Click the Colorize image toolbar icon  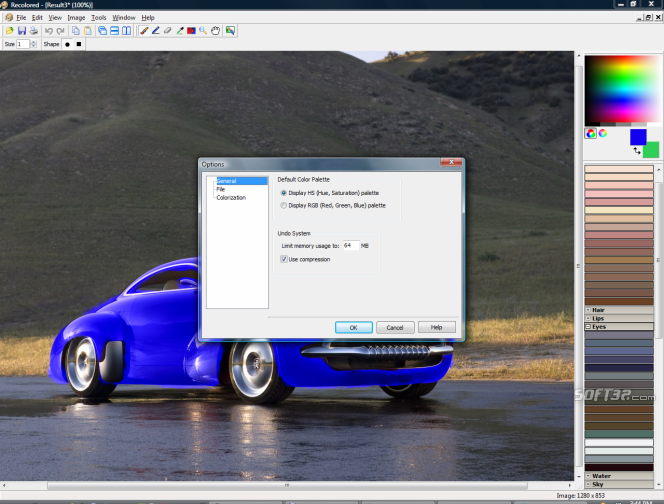(230, 30)
